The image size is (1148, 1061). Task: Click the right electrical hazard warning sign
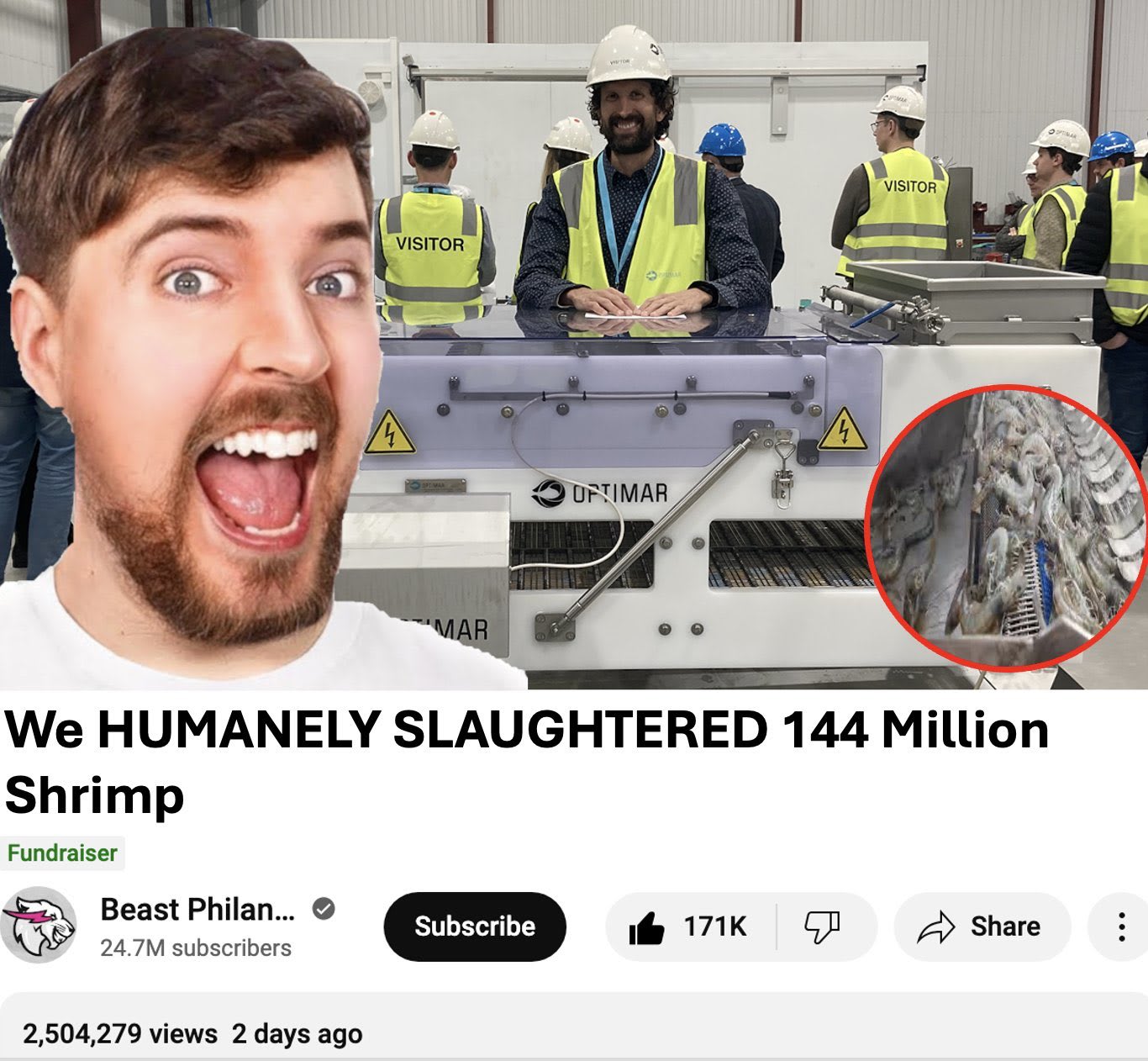(x=843, y=430)
